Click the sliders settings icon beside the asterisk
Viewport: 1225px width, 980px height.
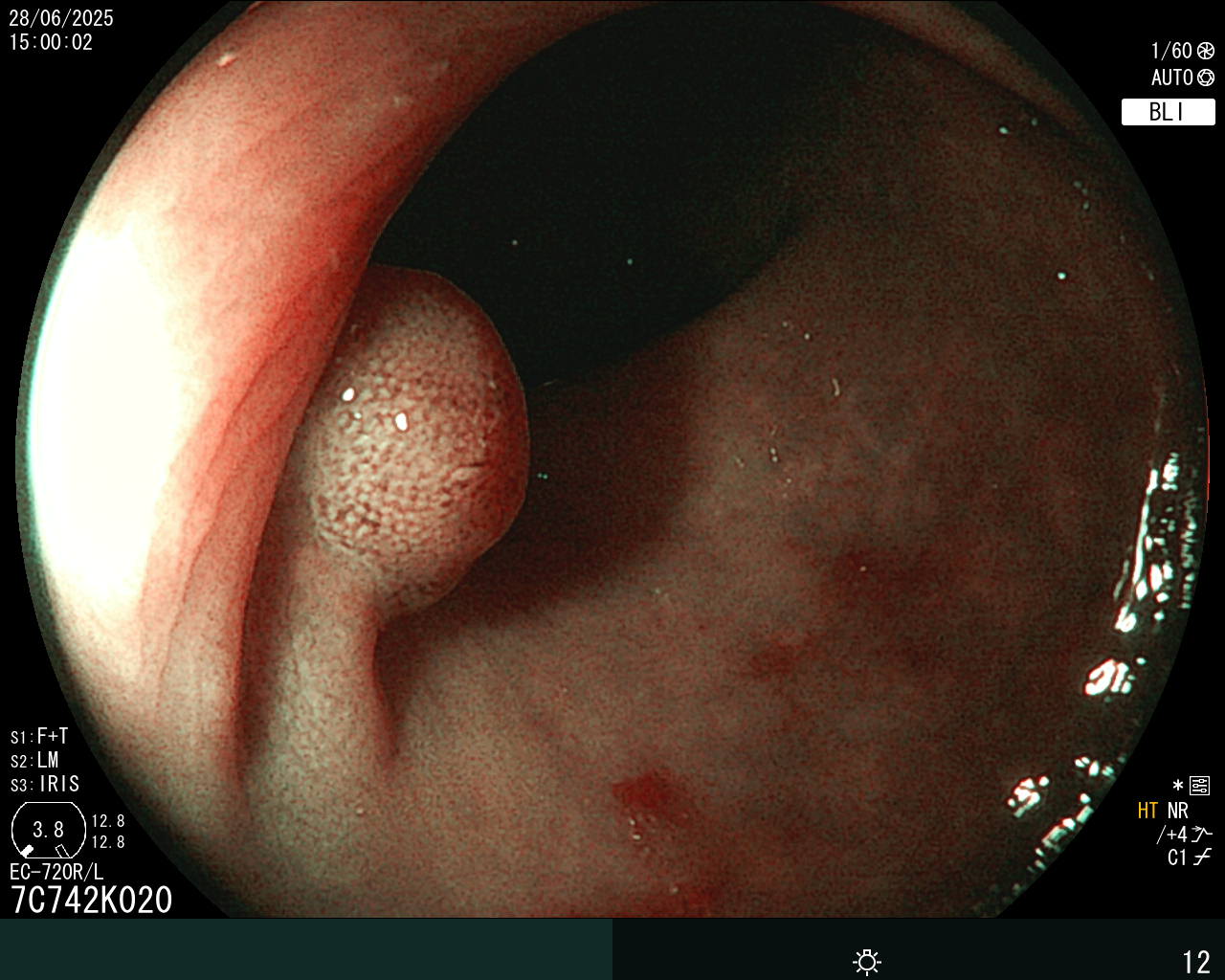(1200, 787)
